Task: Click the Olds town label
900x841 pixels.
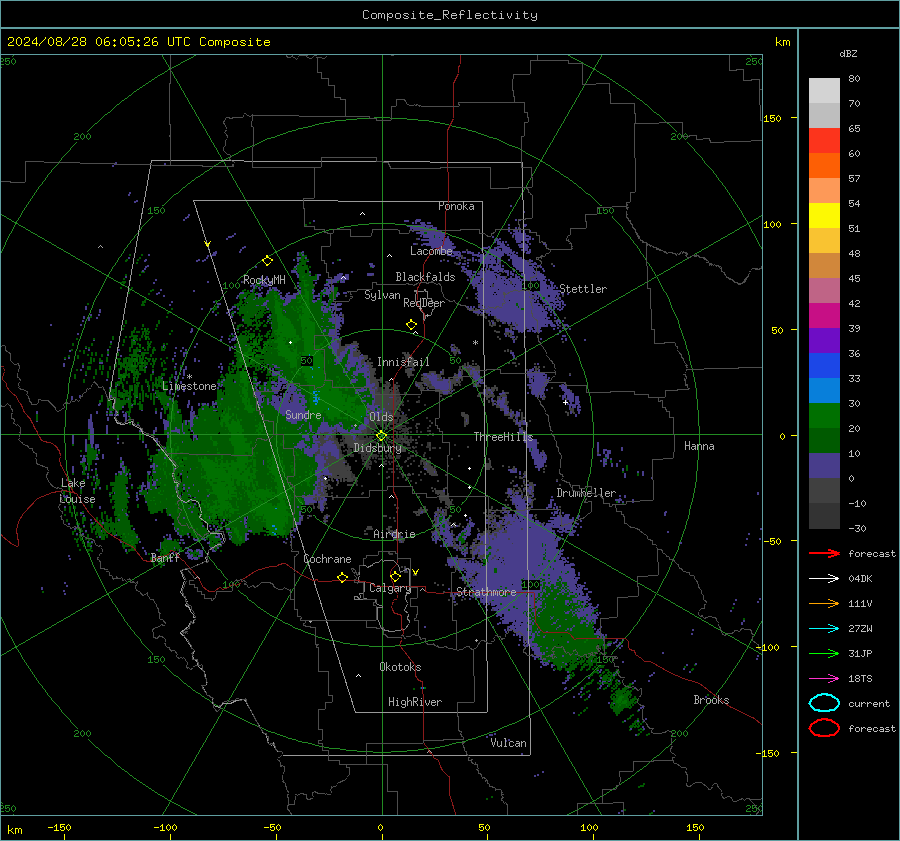Action: [381, 417]
